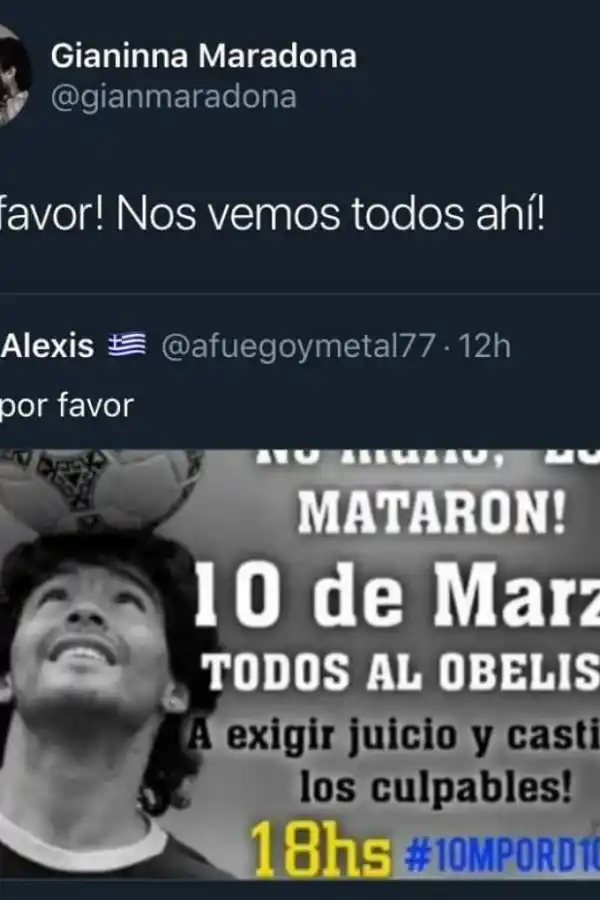
Task: Click the 'A exigir juicio y casti' line
Action: 393,737
